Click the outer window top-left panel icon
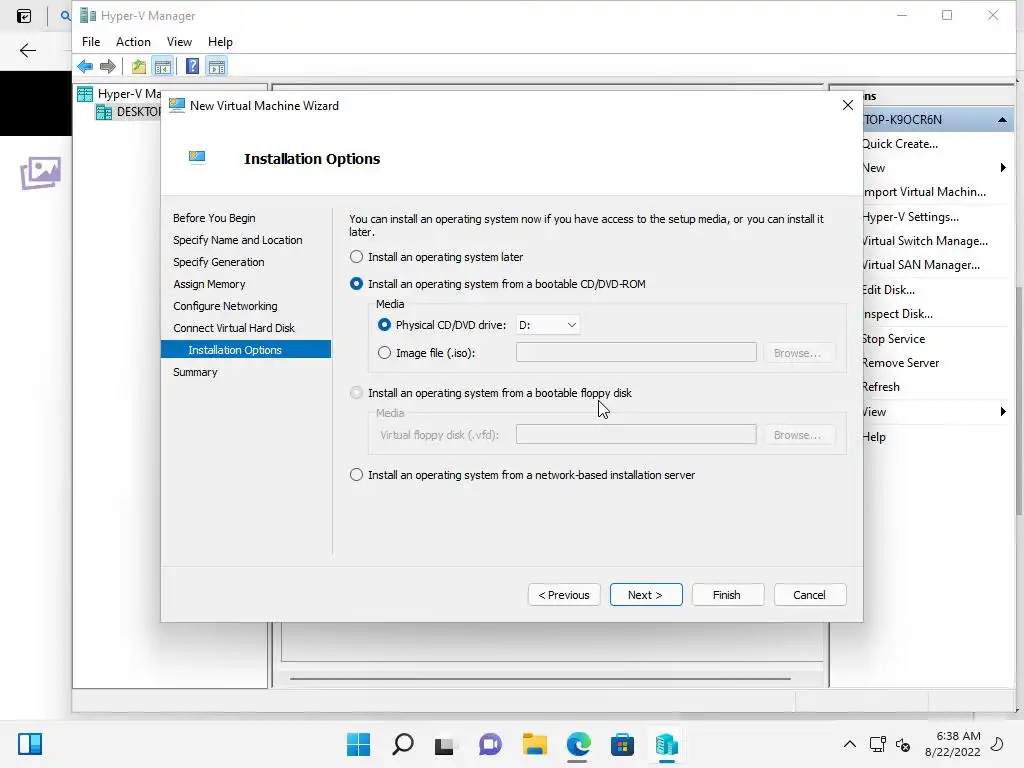 coord(24,16)
